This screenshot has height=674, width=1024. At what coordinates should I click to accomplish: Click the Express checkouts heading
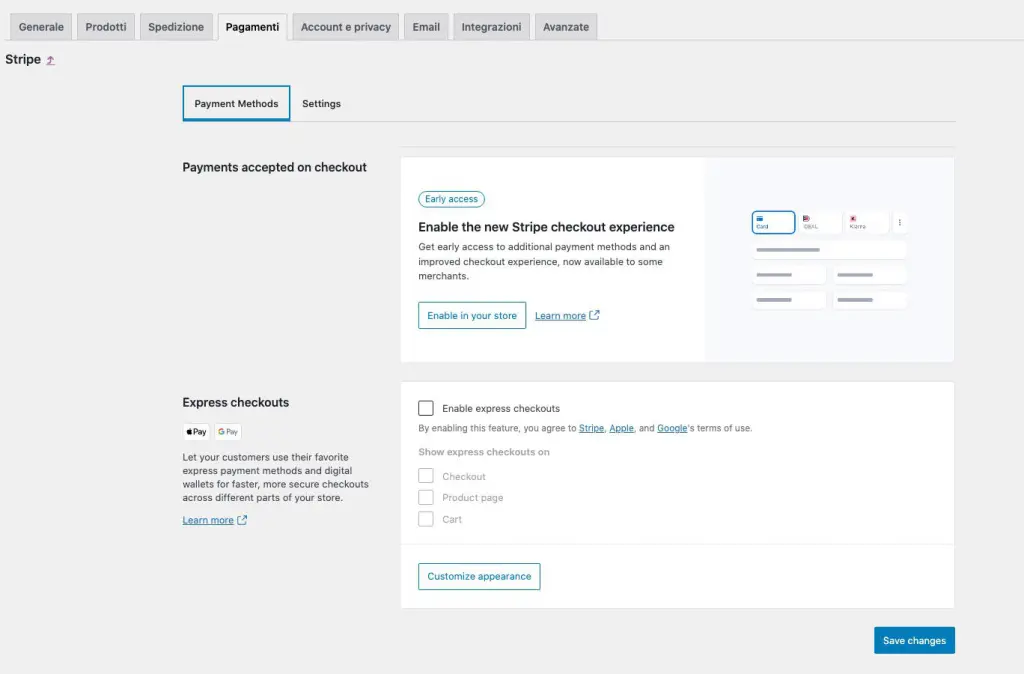(x=236, y=402)
